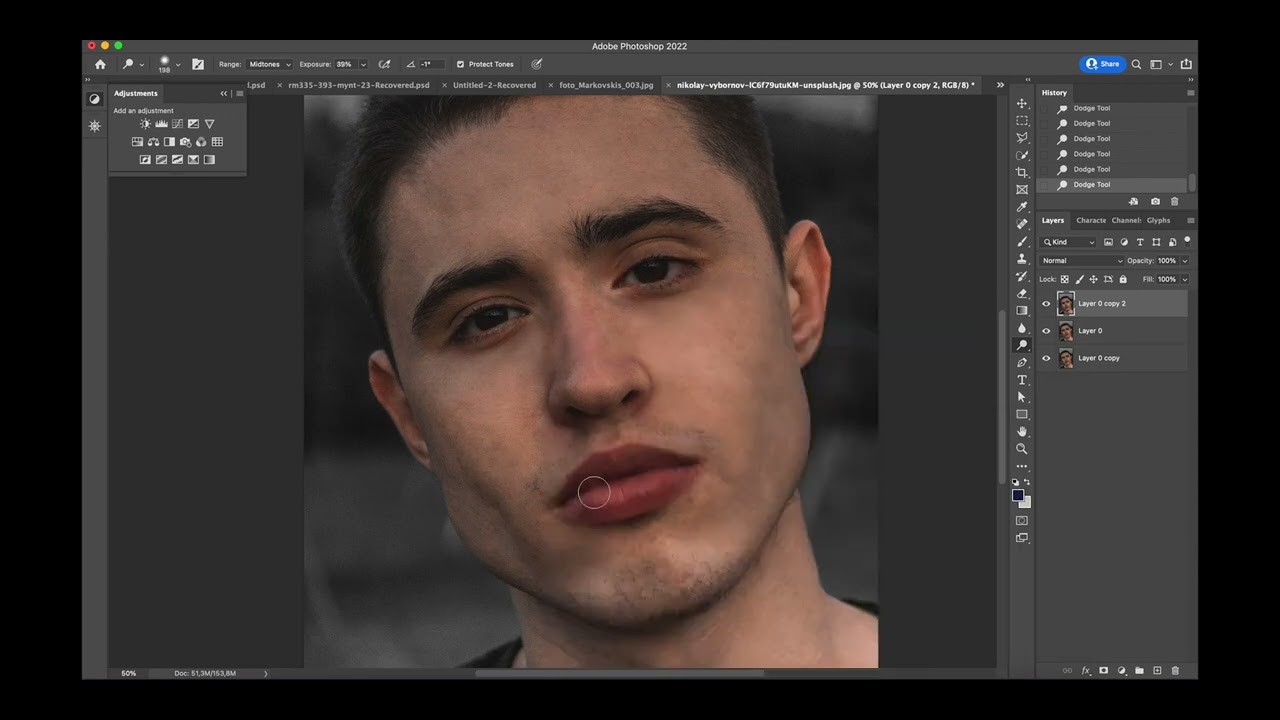The height and width of the screenshot is (720, 1280).
Task: Open the brush settings panel toggle
Action: (x=198, y=64)
